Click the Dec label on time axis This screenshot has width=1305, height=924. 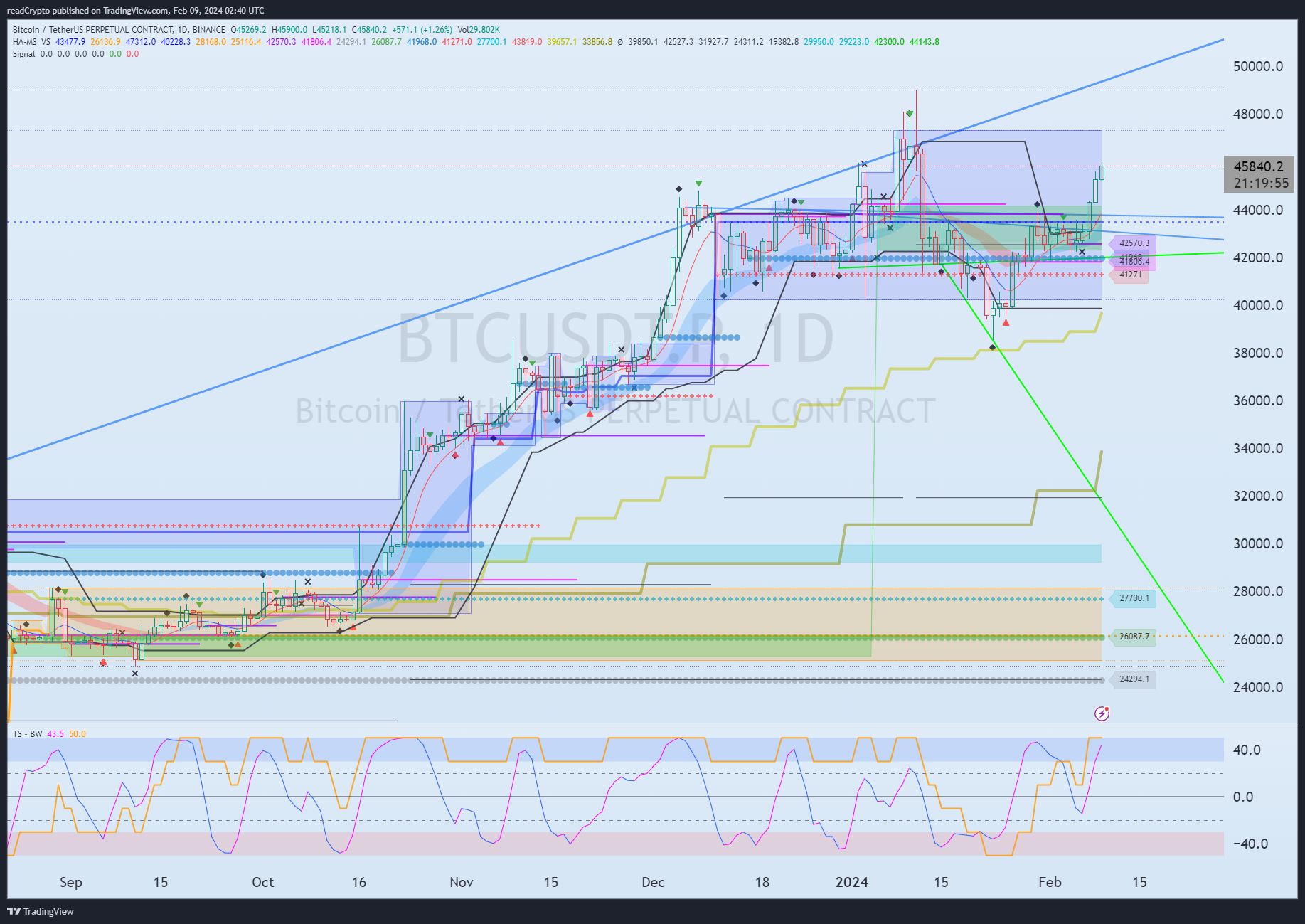pyautogui.click(x=653, y=882)
